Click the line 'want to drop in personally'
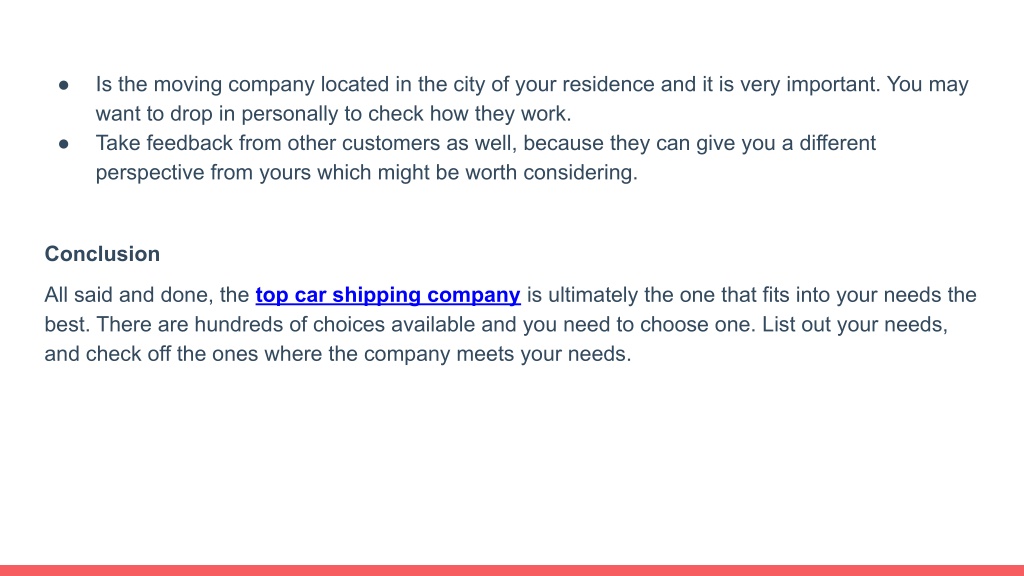This screenshot has height=576, width=1024. coord(333,114)
